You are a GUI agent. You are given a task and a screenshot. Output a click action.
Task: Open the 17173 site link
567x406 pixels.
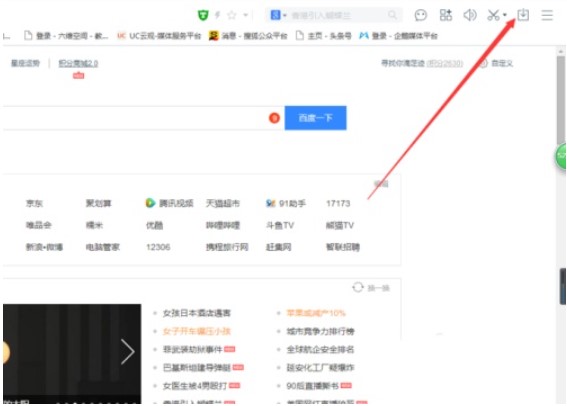pos(338,204)
